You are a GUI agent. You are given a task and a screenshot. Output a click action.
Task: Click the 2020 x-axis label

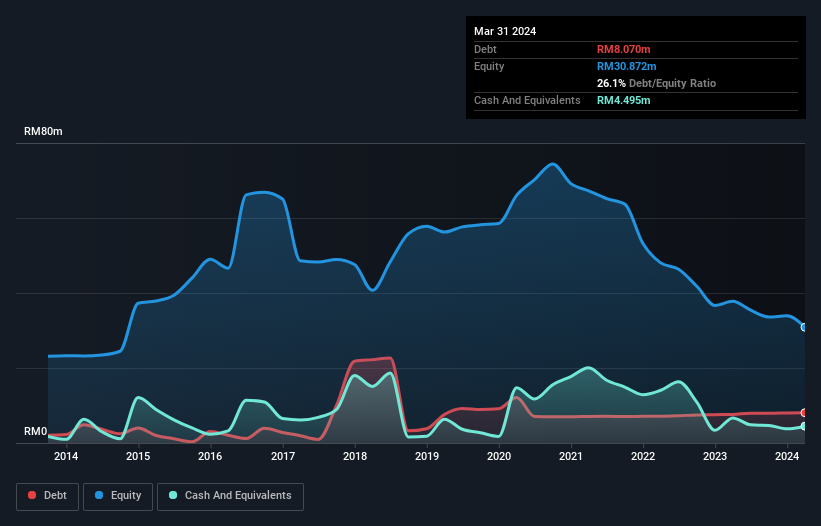[499, 456]
